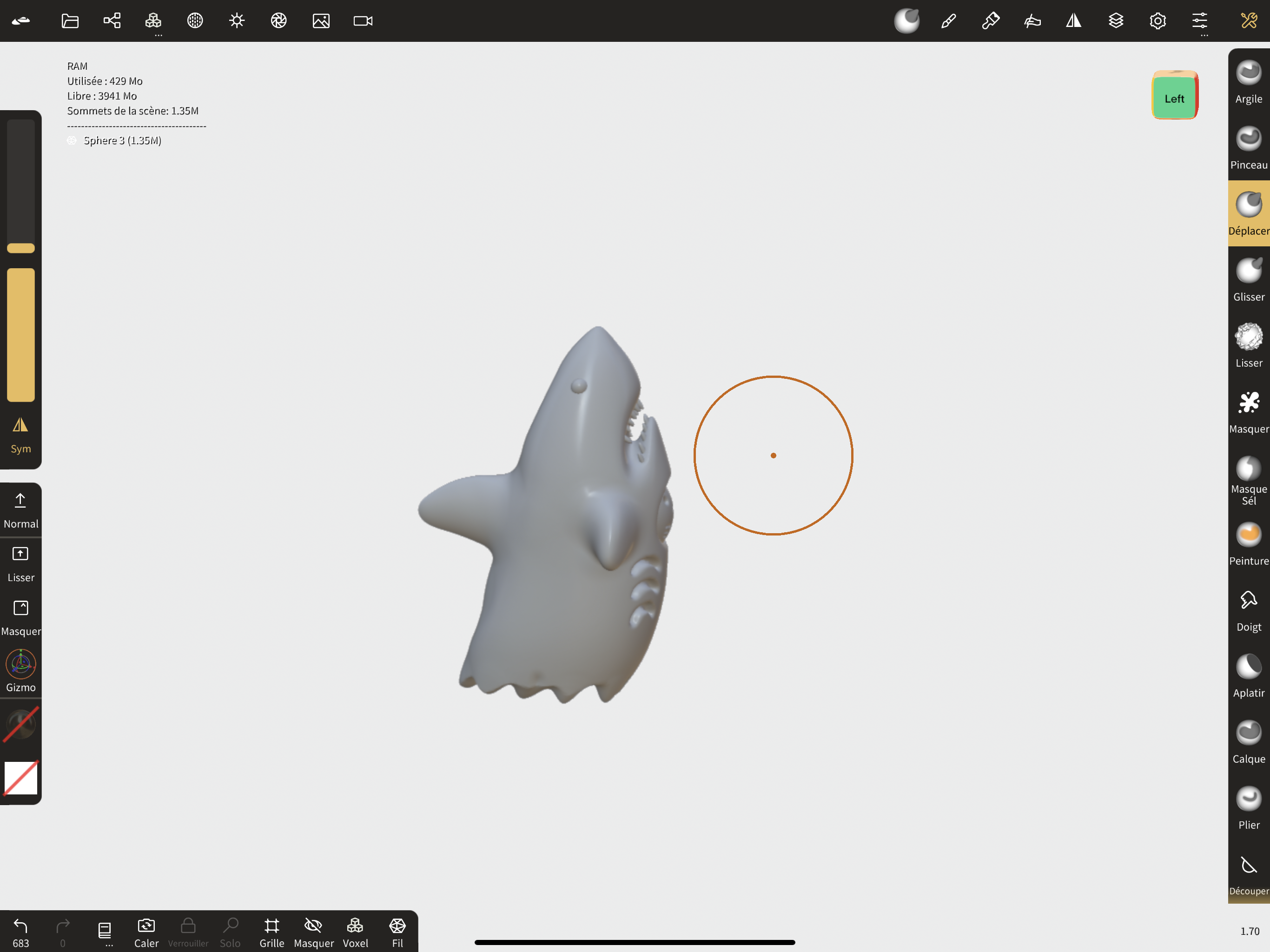The width and height of the screenshot is (1270, 952).
Task: Click the Voxel remesh button
Action: tap(356, 932)
